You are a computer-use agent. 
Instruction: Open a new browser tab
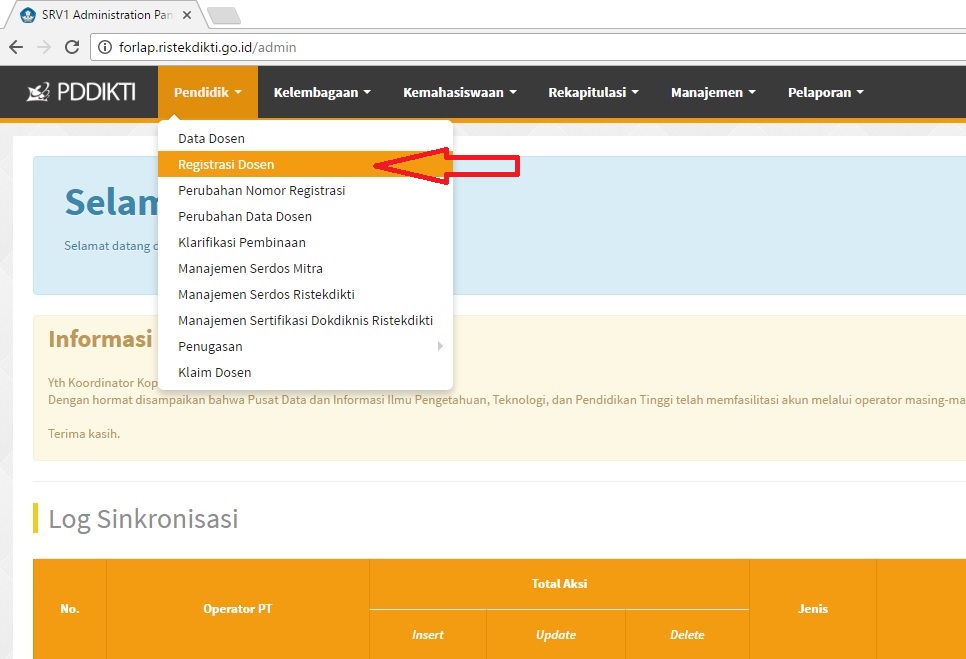(x=227, y=13)
